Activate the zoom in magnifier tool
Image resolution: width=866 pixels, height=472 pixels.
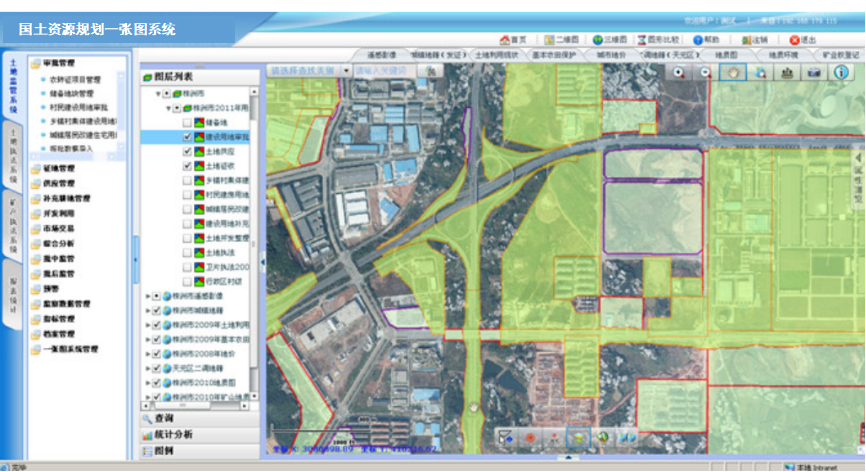click(x=680, y=72)
